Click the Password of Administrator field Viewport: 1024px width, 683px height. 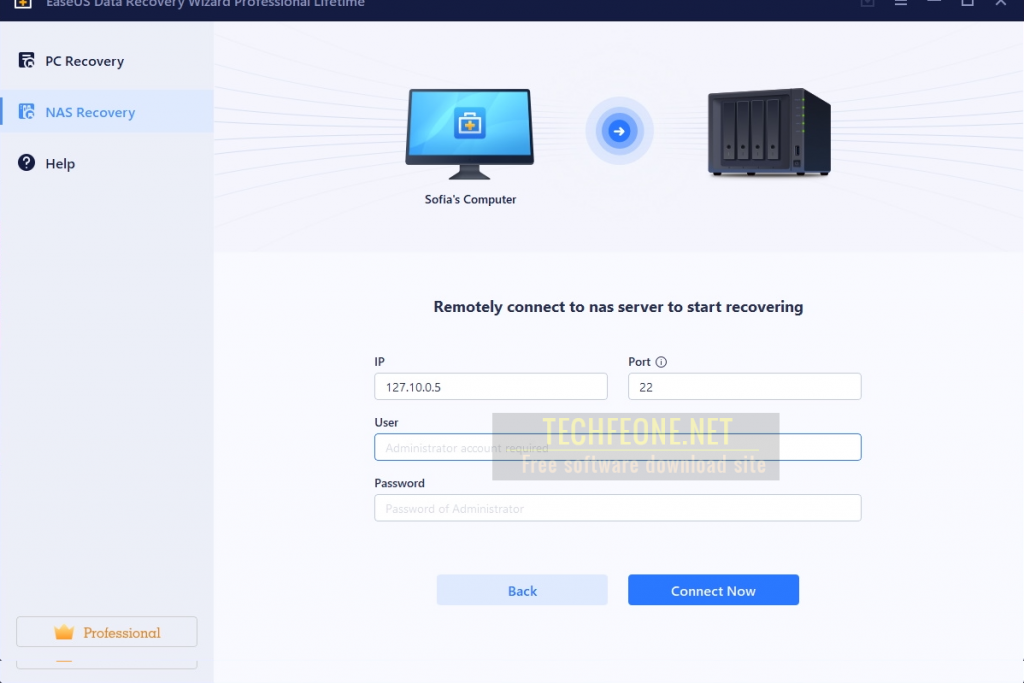617,508
